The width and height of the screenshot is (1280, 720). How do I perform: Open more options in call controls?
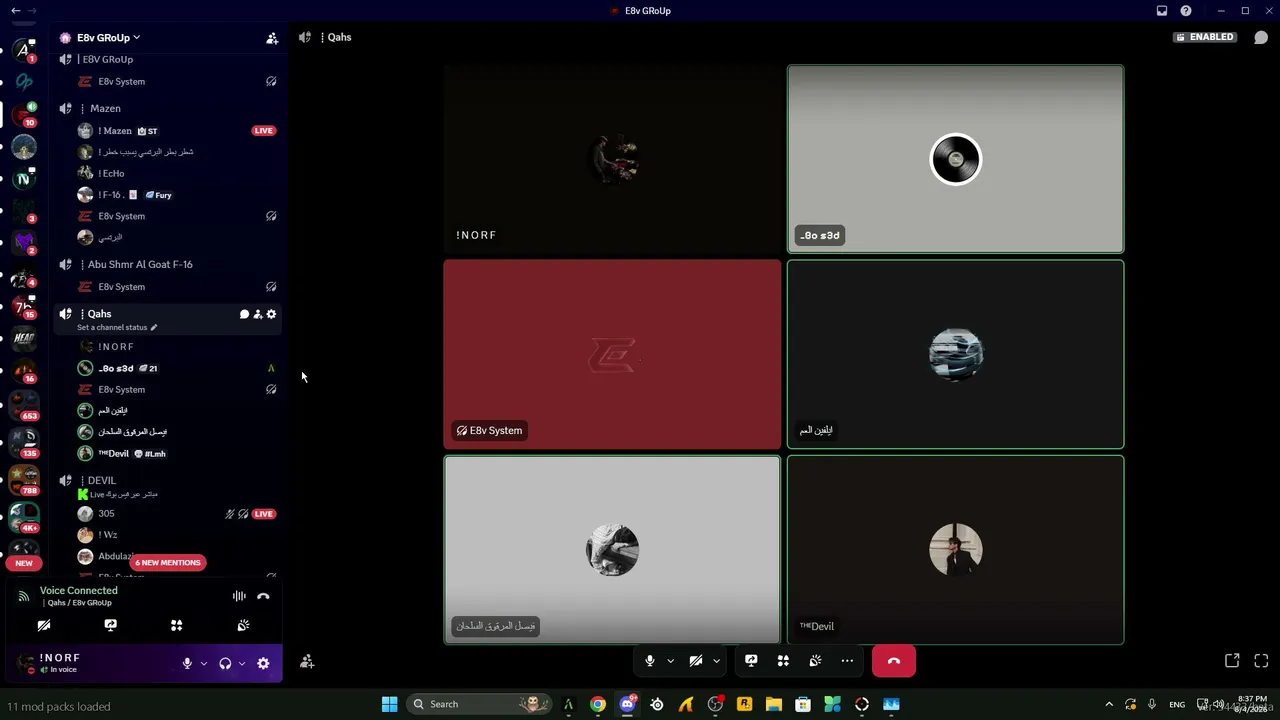tap(847, 661)
